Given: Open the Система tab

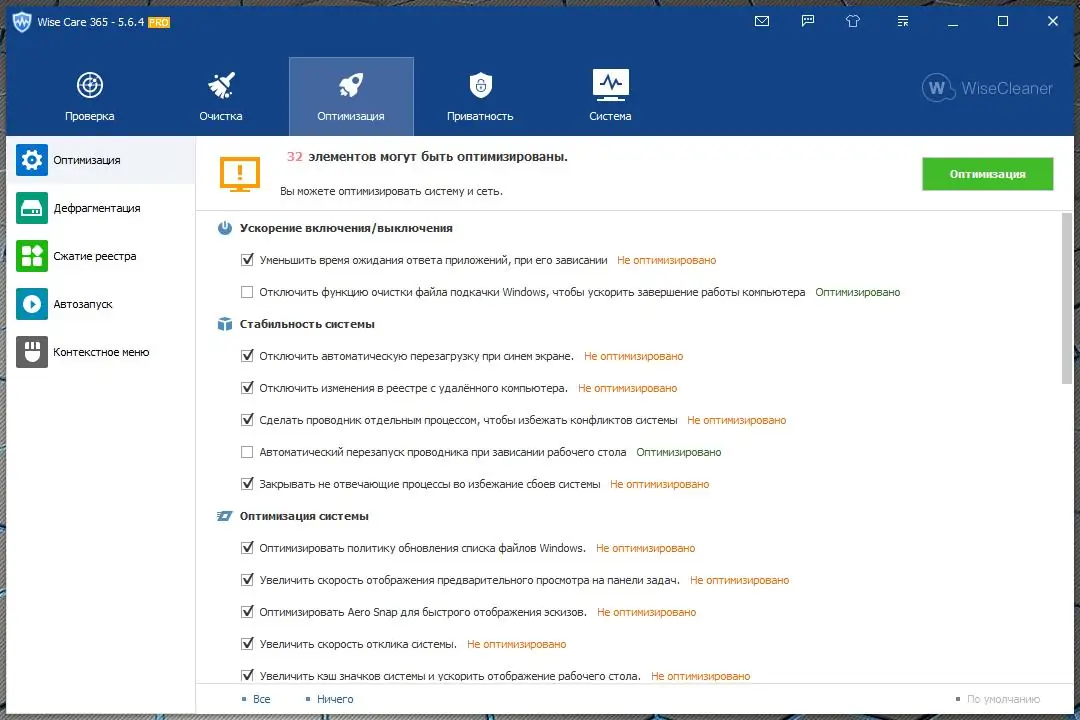Looking at the screenshot, I should pos(610,95).
